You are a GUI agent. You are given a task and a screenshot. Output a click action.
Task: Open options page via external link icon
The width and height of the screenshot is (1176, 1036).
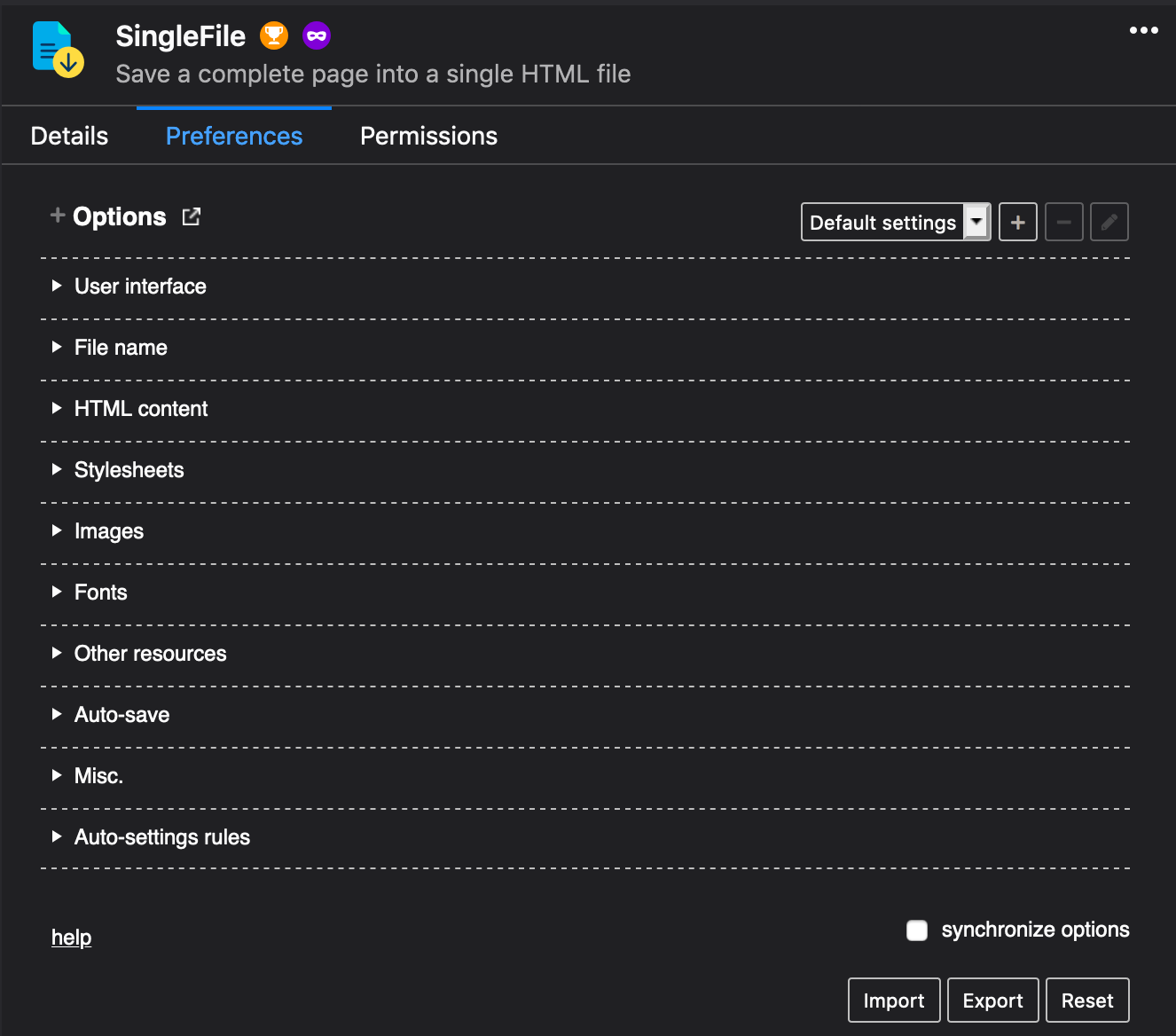(x=192, y=216)
